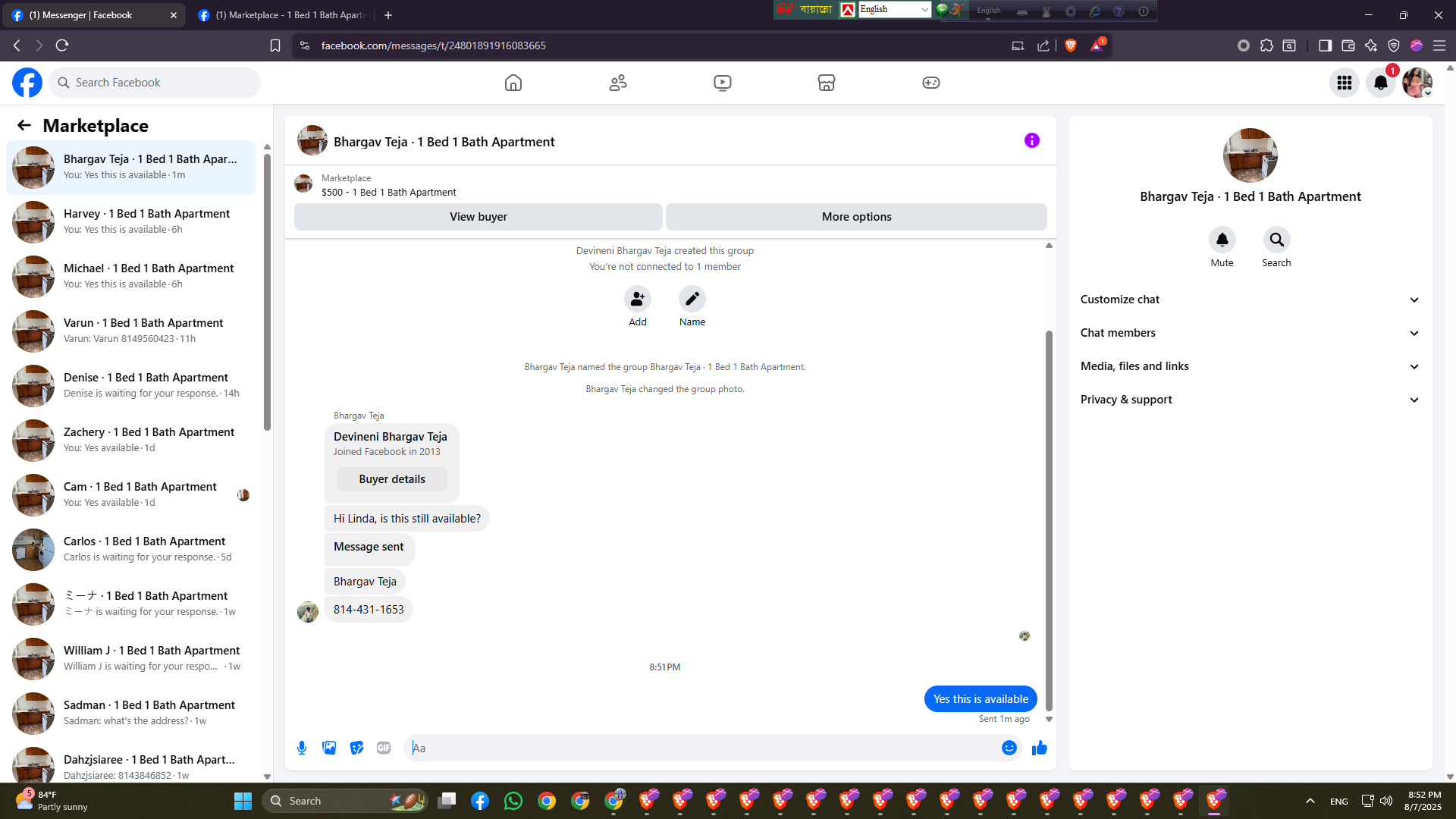Click the More options button
1456x819 pixels.
tap(857, 217)
